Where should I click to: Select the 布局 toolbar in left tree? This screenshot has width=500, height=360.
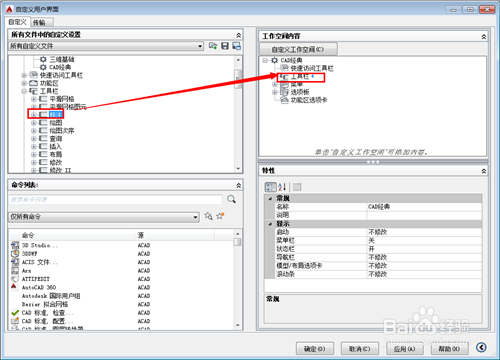[x=56, y=154]
